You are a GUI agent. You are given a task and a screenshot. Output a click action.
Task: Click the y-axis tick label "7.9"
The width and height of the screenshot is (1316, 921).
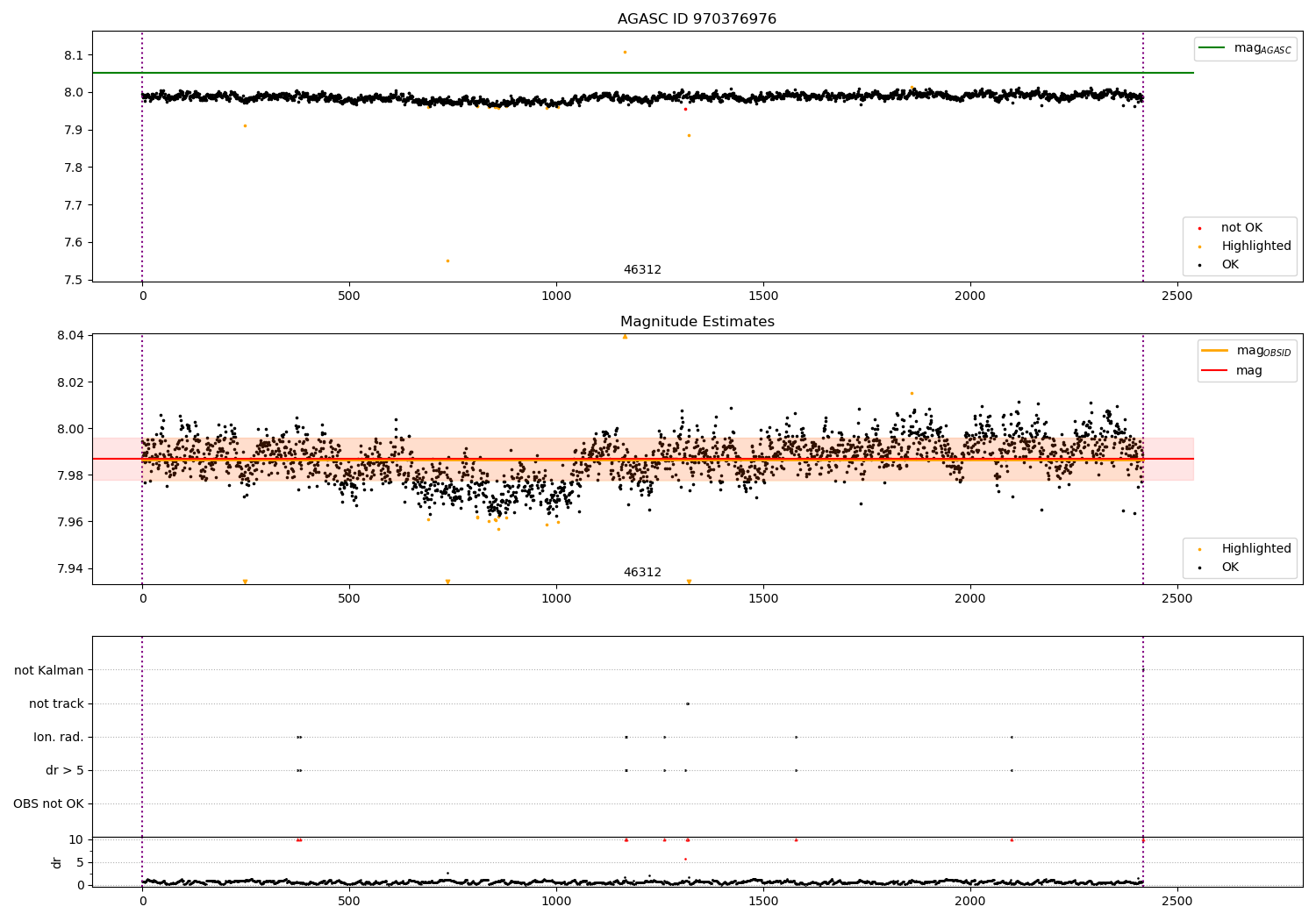click(74, 131)
